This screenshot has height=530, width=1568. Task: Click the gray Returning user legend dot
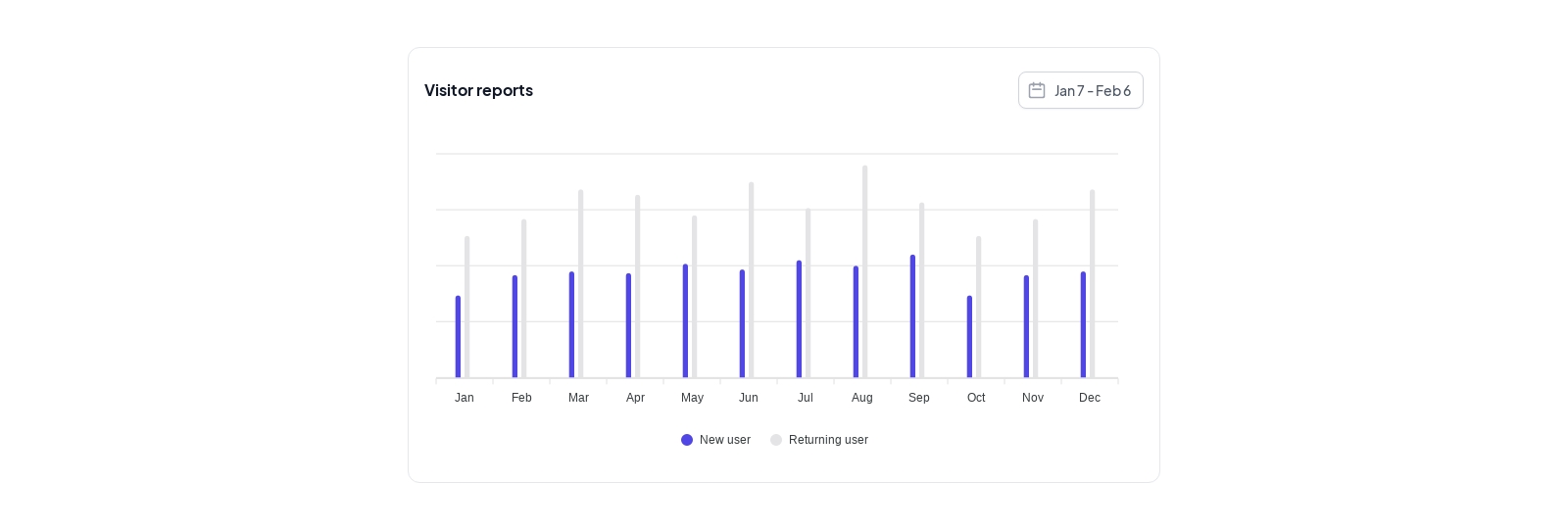tap(776, 440)
